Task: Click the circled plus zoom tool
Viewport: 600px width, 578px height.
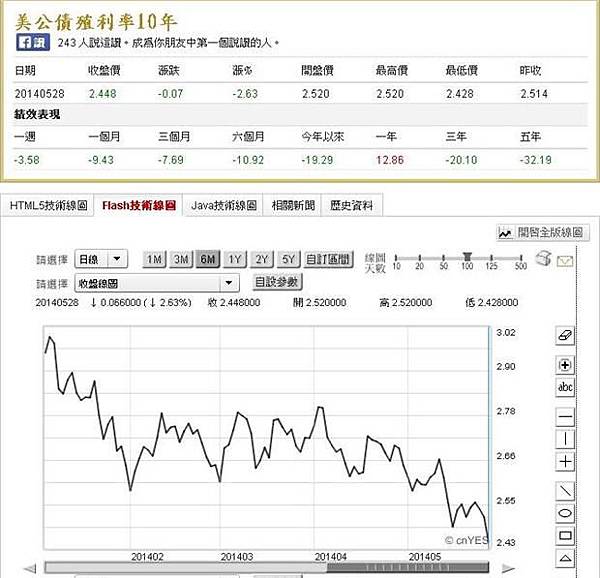Action: [x=565, y=365]
